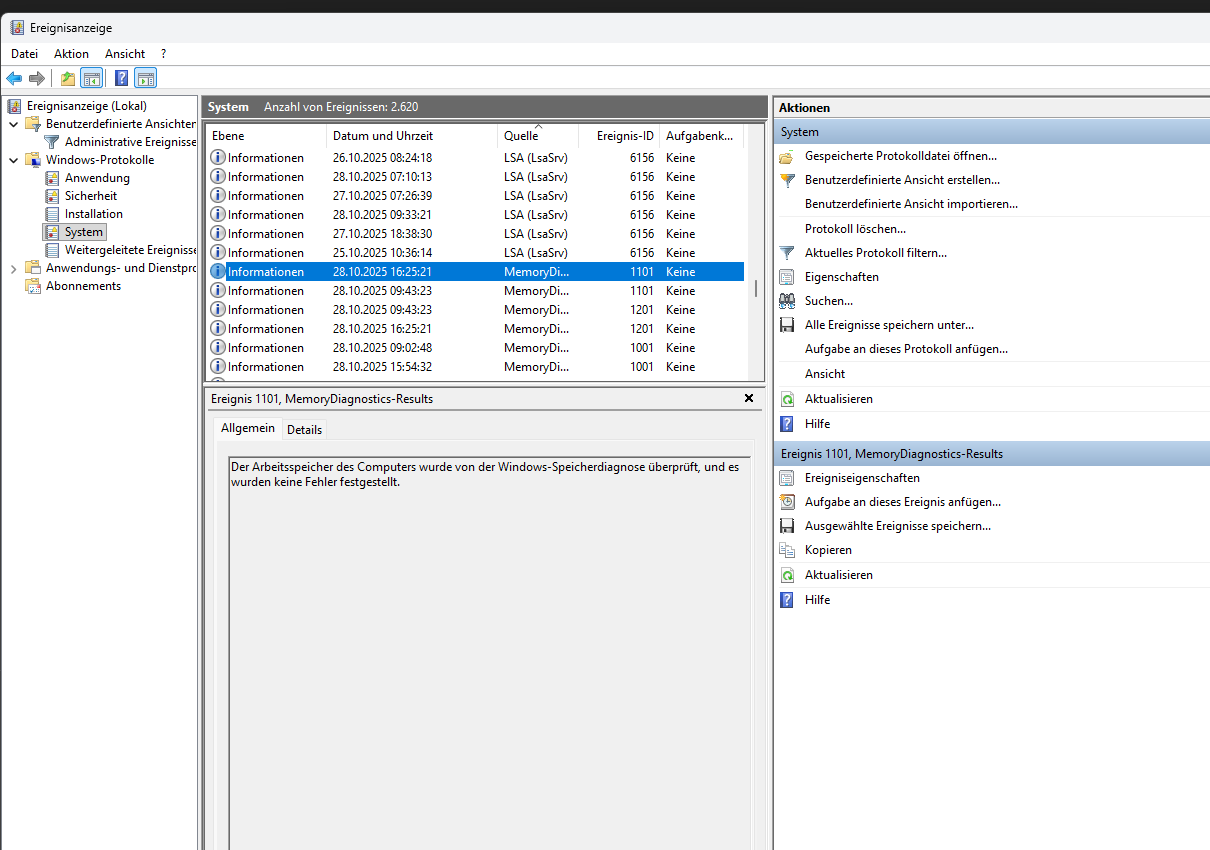Close the event preview pane
Image resolution: width=1210 pixels, height=850 pixels.
click(749, 398)
